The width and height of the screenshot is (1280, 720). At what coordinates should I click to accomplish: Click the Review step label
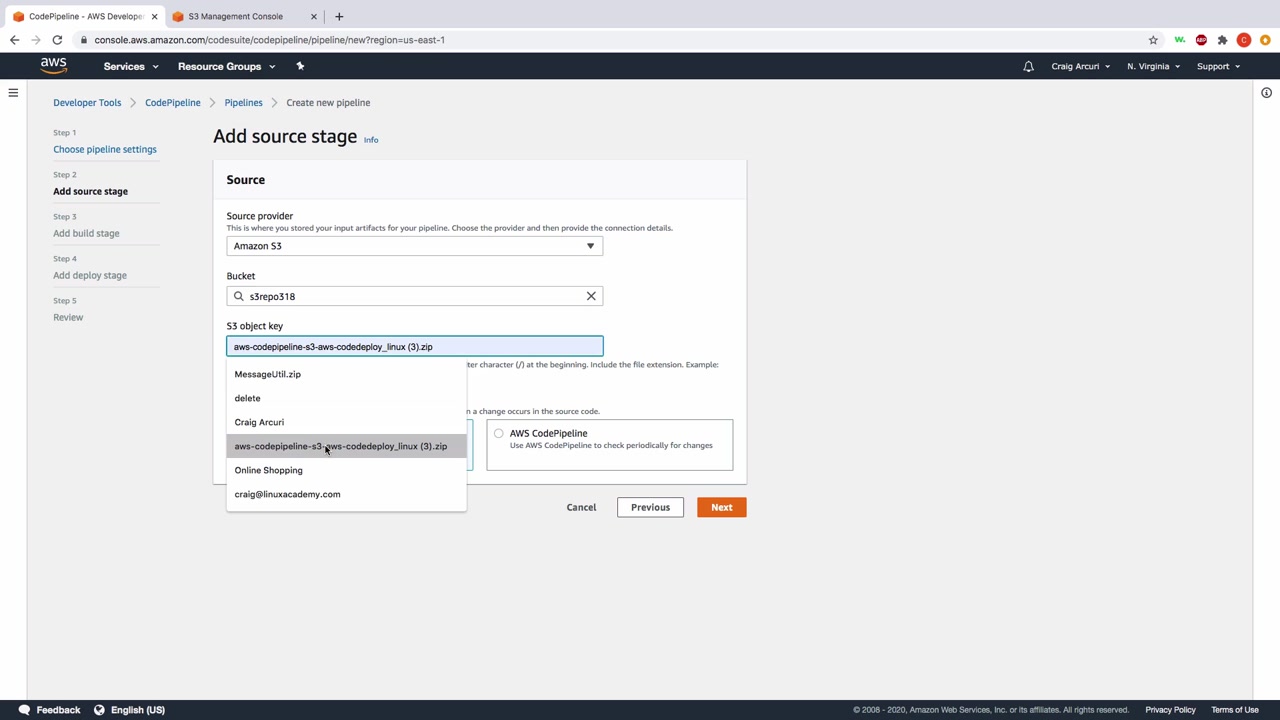(68, 318)
